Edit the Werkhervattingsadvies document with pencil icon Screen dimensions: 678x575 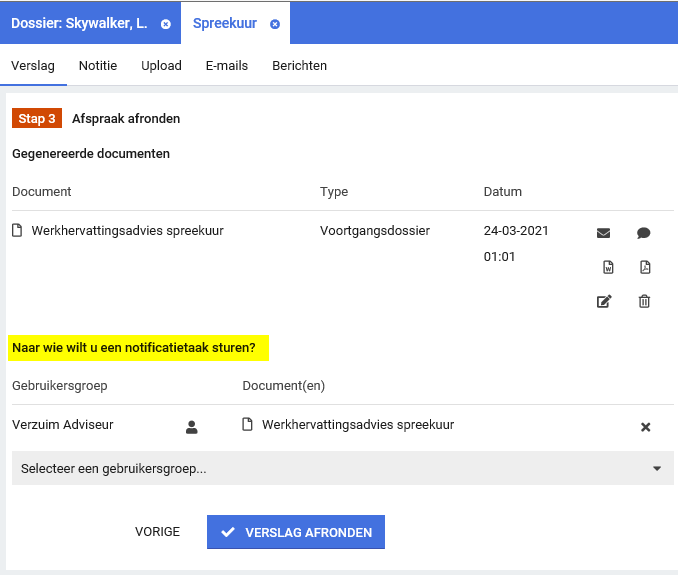tap(604, 301)
